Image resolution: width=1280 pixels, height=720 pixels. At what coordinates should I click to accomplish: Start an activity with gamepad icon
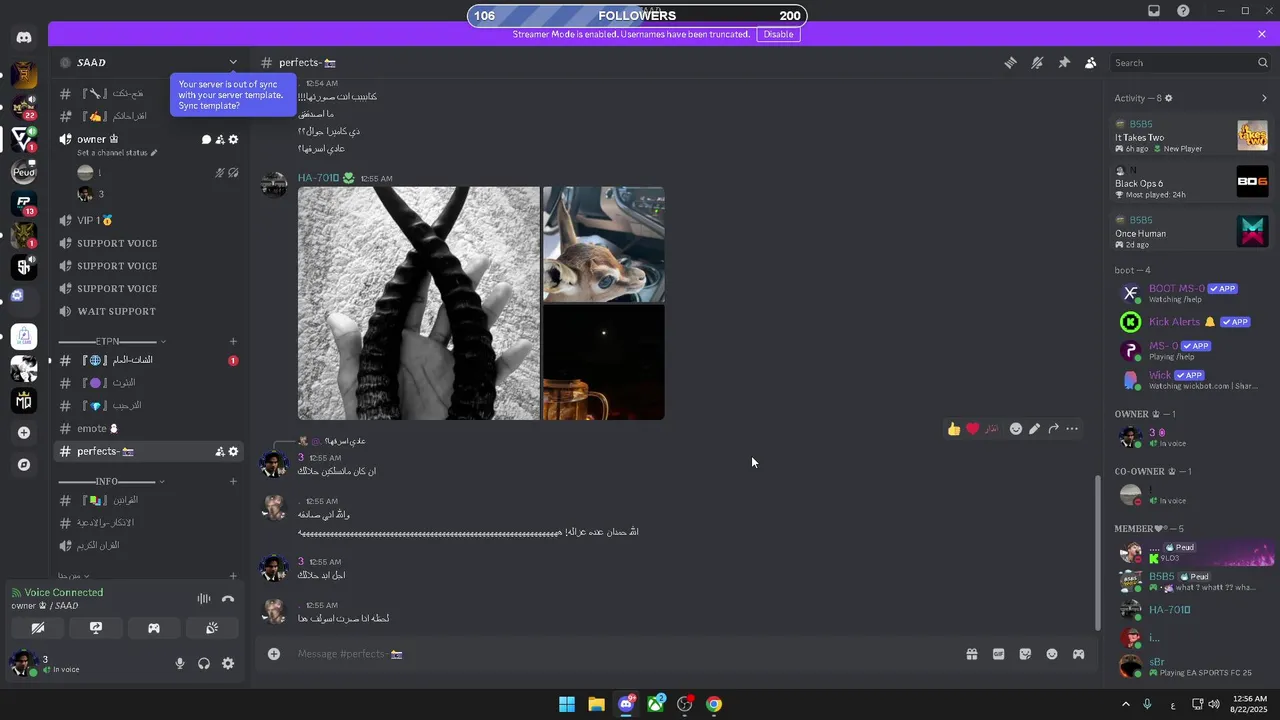(x=154, y=628)
